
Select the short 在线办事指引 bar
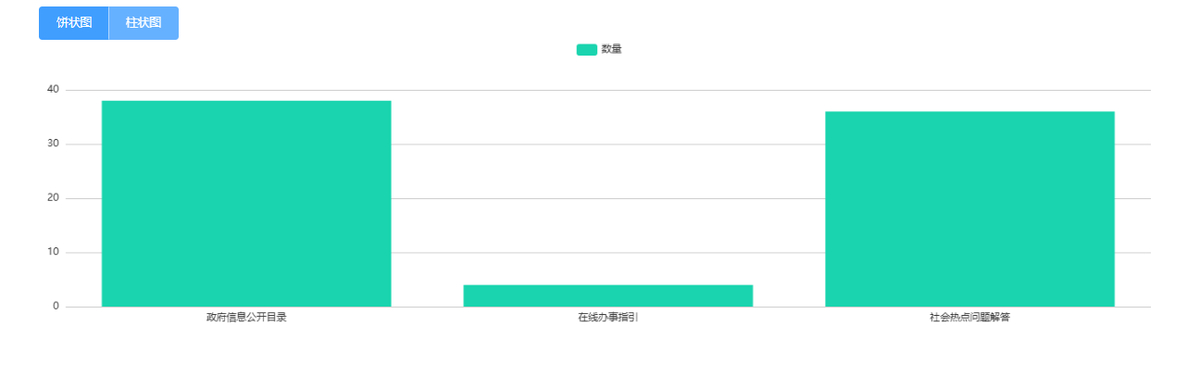(608, 296)
